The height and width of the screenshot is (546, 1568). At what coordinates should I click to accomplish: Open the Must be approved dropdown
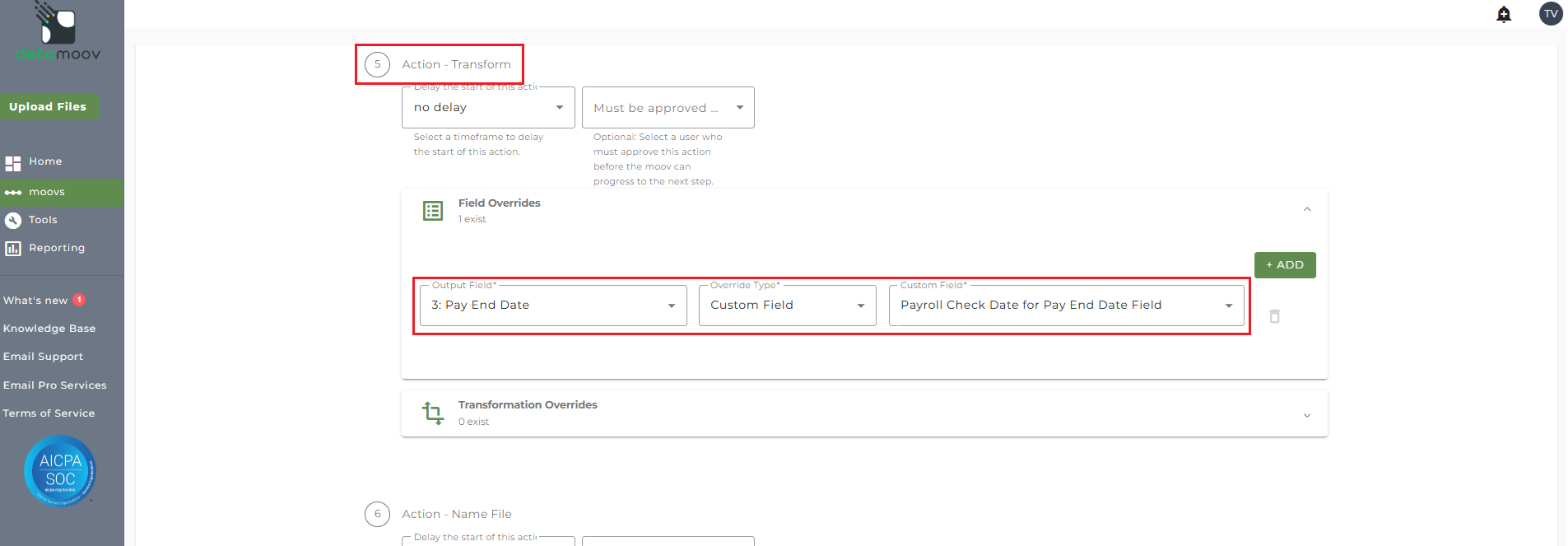tap(668, 107)
